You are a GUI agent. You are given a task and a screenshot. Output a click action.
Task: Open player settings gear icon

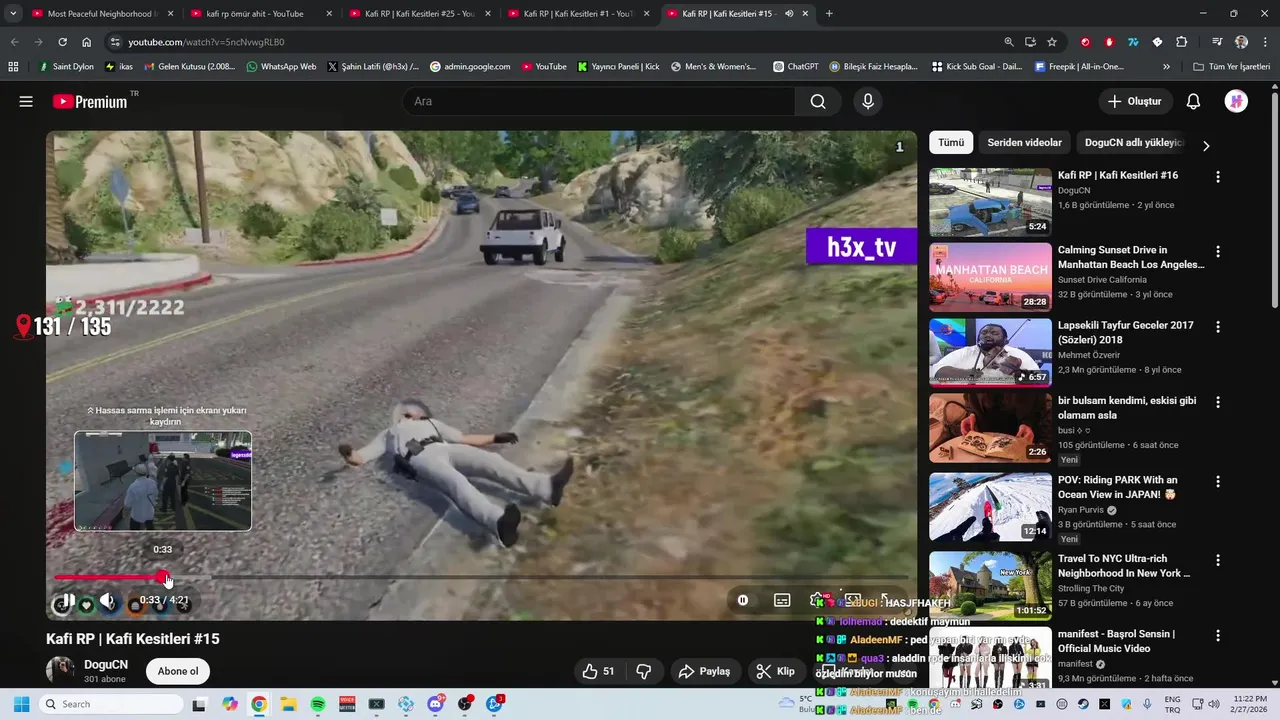[x=817, y=600]
